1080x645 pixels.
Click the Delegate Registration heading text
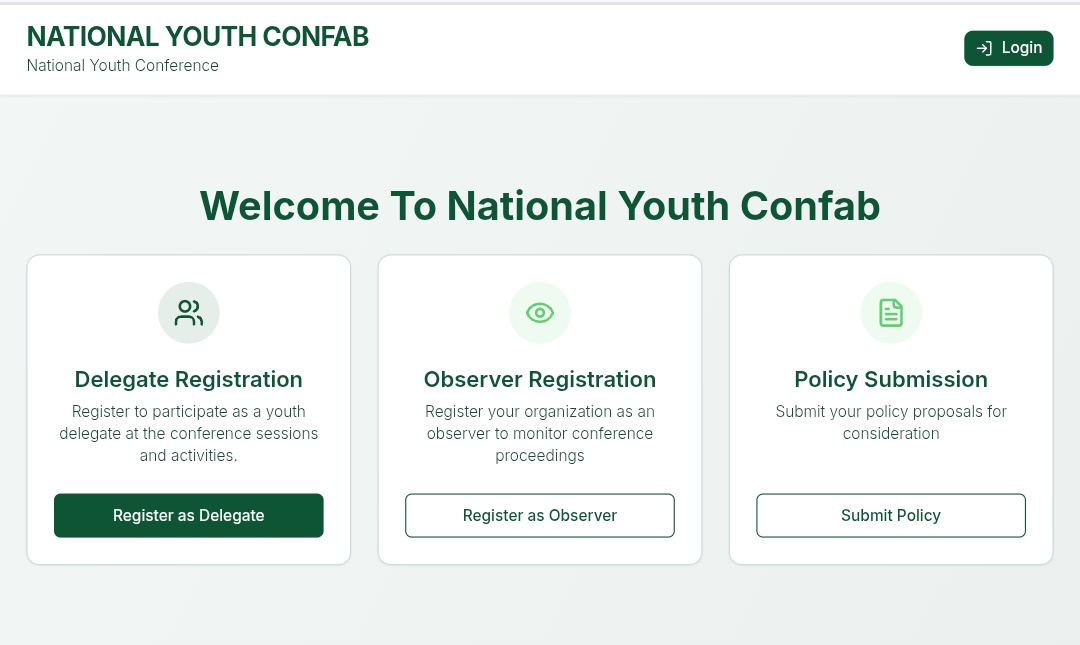pyautogui.click(x=189, y=380)
